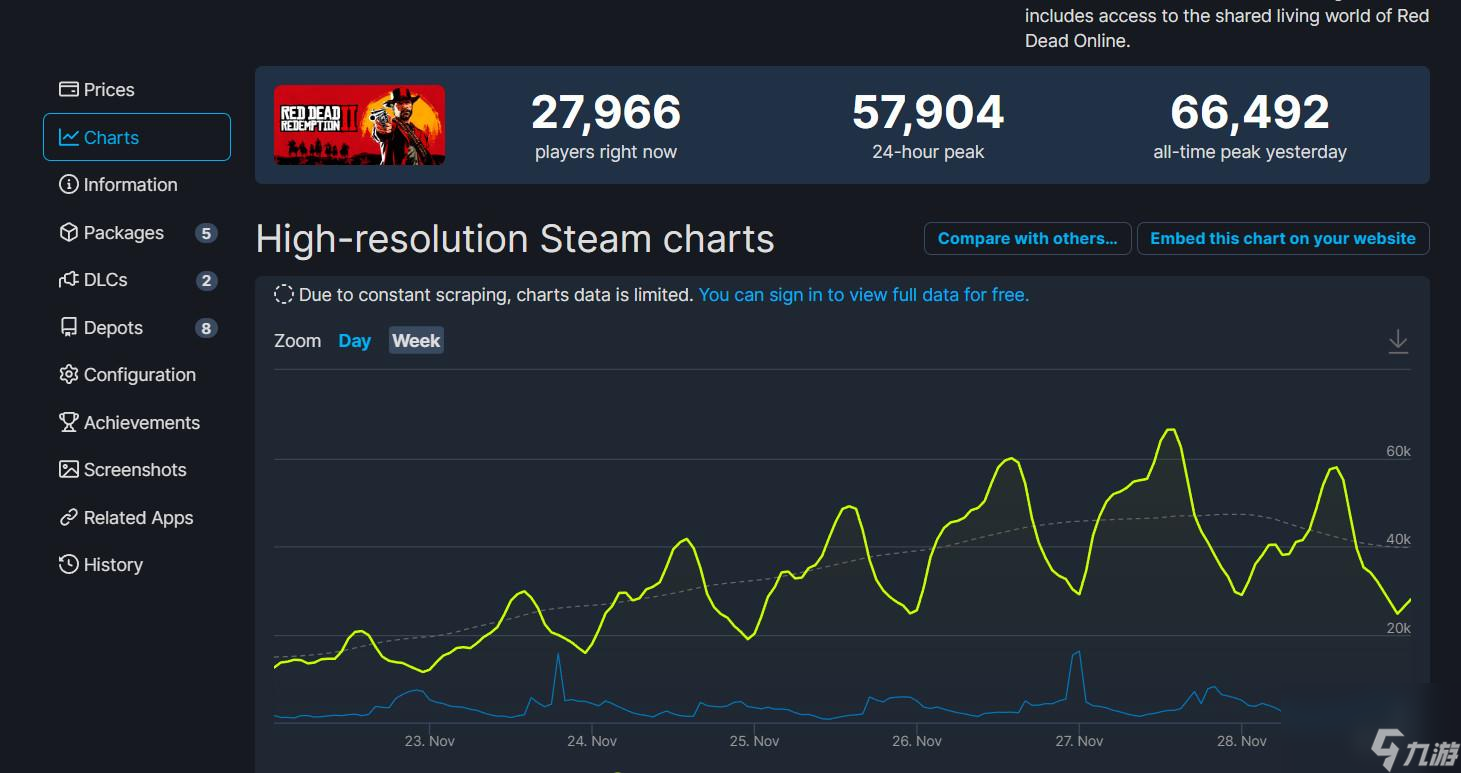
Task: Download chart data via the arrow icon
Action: point(1398,342)
